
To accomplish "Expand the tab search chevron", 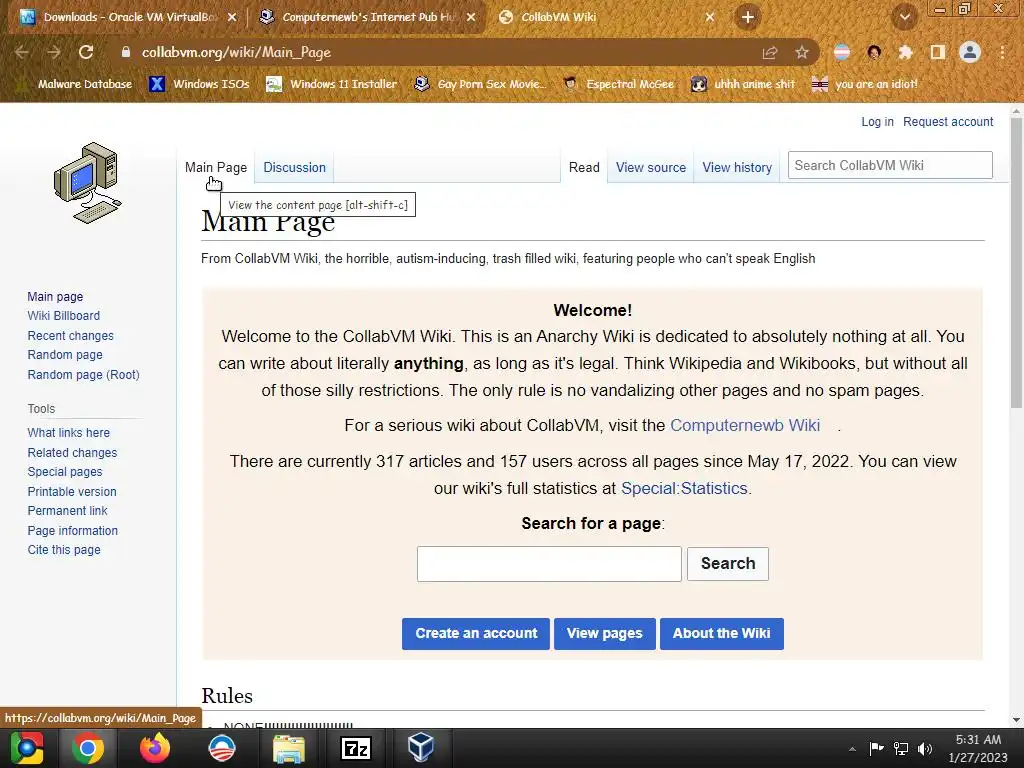I will [x=905, y=17].
